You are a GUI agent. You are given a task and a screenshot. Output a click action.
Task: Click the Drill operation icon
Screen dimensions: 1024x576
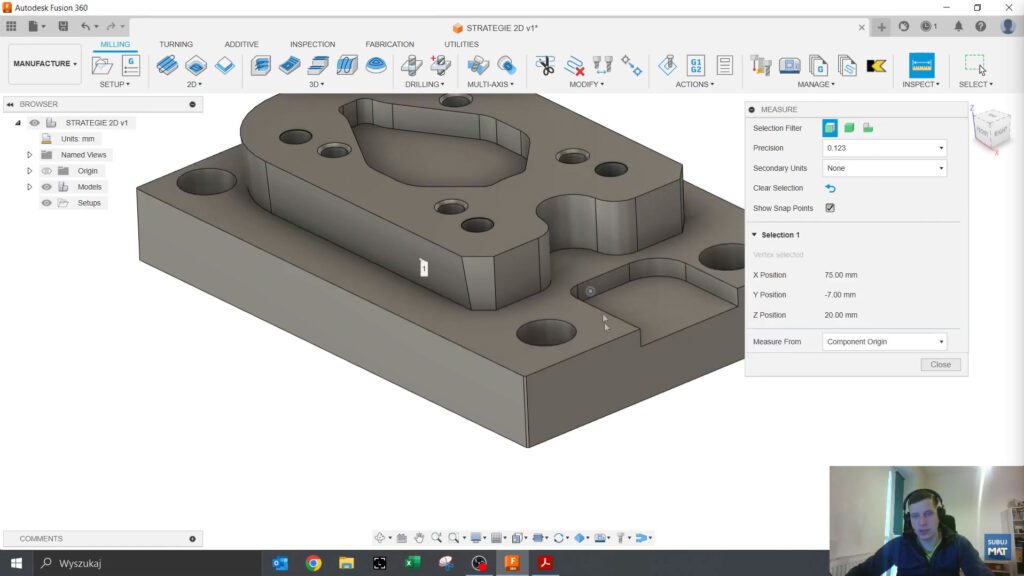click(x=411, y=66)
